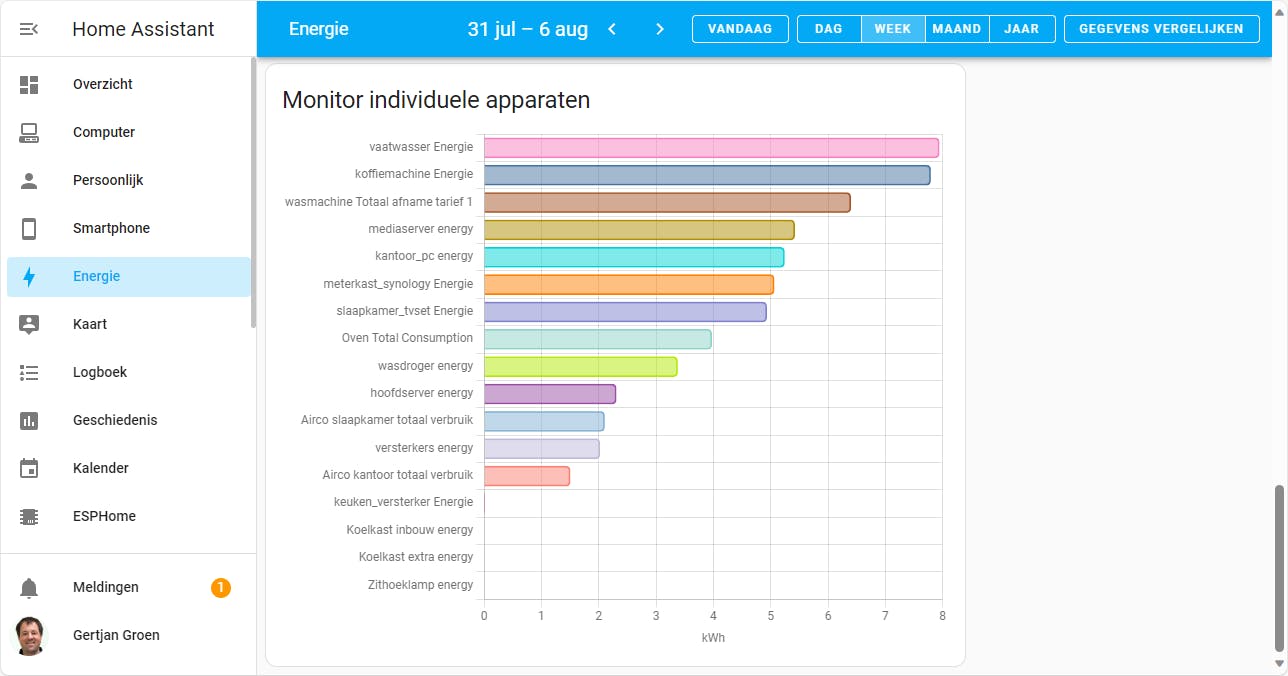1288x676 pixels.
Task: Open Meldingen notifications panel
Action: click(129, 588)
